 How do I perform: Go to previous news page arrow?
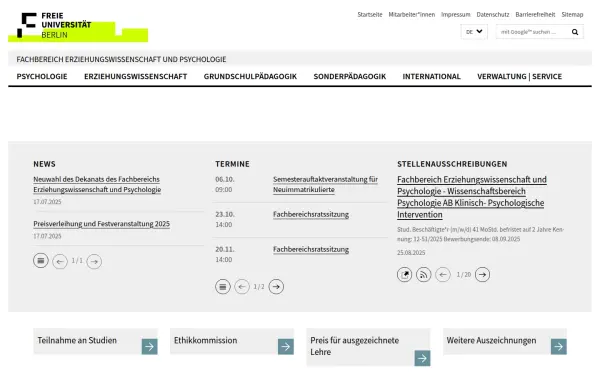(x=60, y=261)
